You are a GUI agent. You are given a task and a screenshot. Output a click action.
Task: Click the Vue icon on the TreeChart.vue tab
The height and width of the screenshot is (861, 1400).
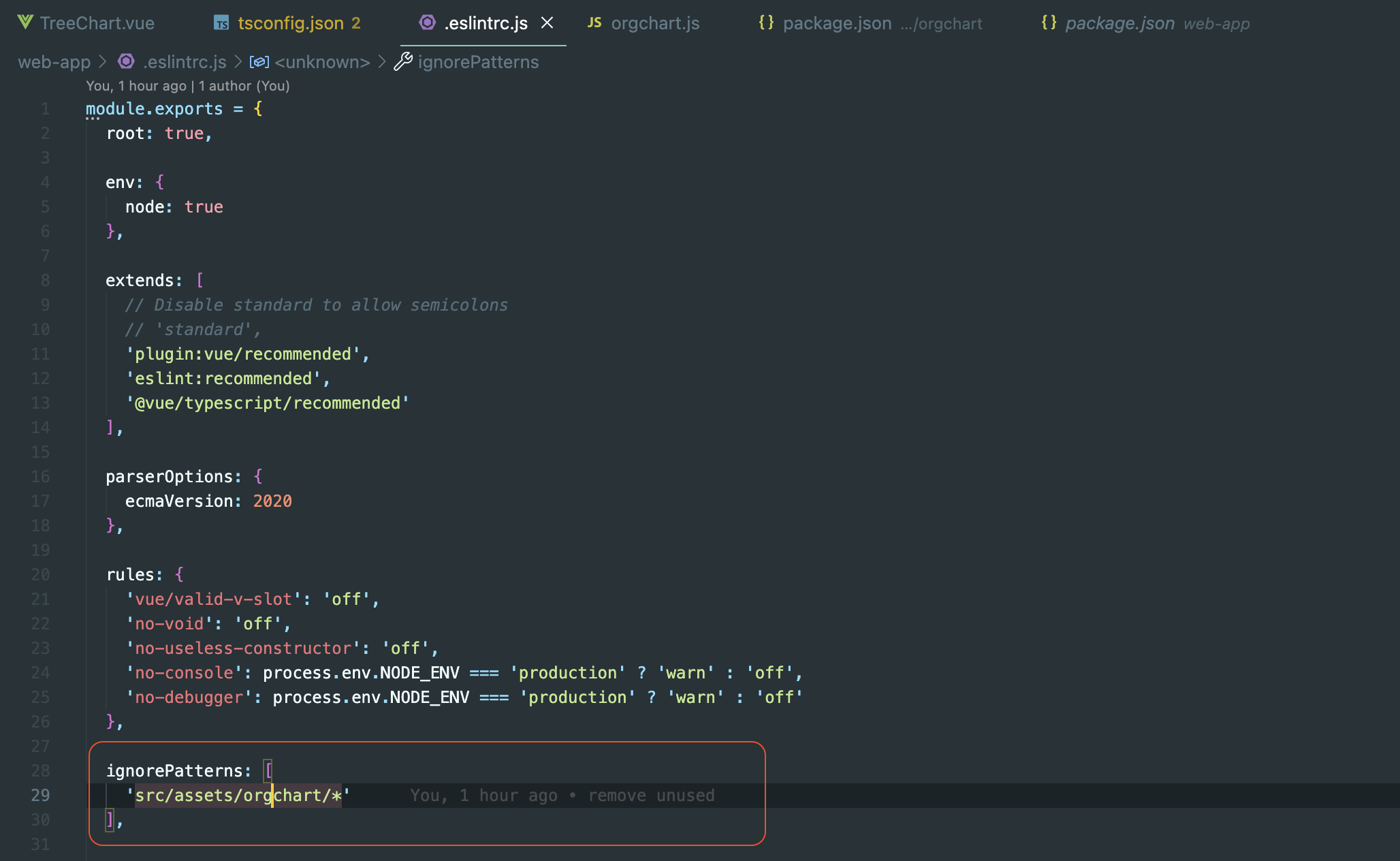[25, 22]
